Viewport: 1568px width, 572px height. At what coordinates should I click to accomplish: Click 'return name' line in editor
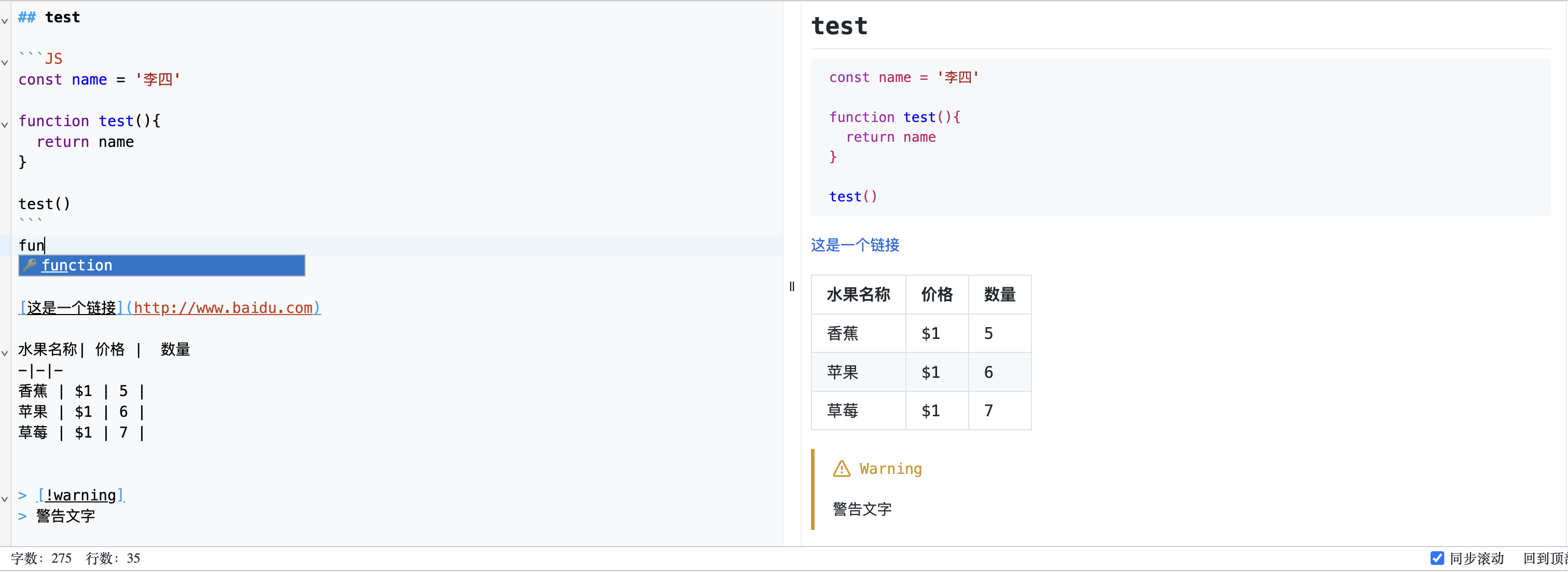click(x=85, y=142)
